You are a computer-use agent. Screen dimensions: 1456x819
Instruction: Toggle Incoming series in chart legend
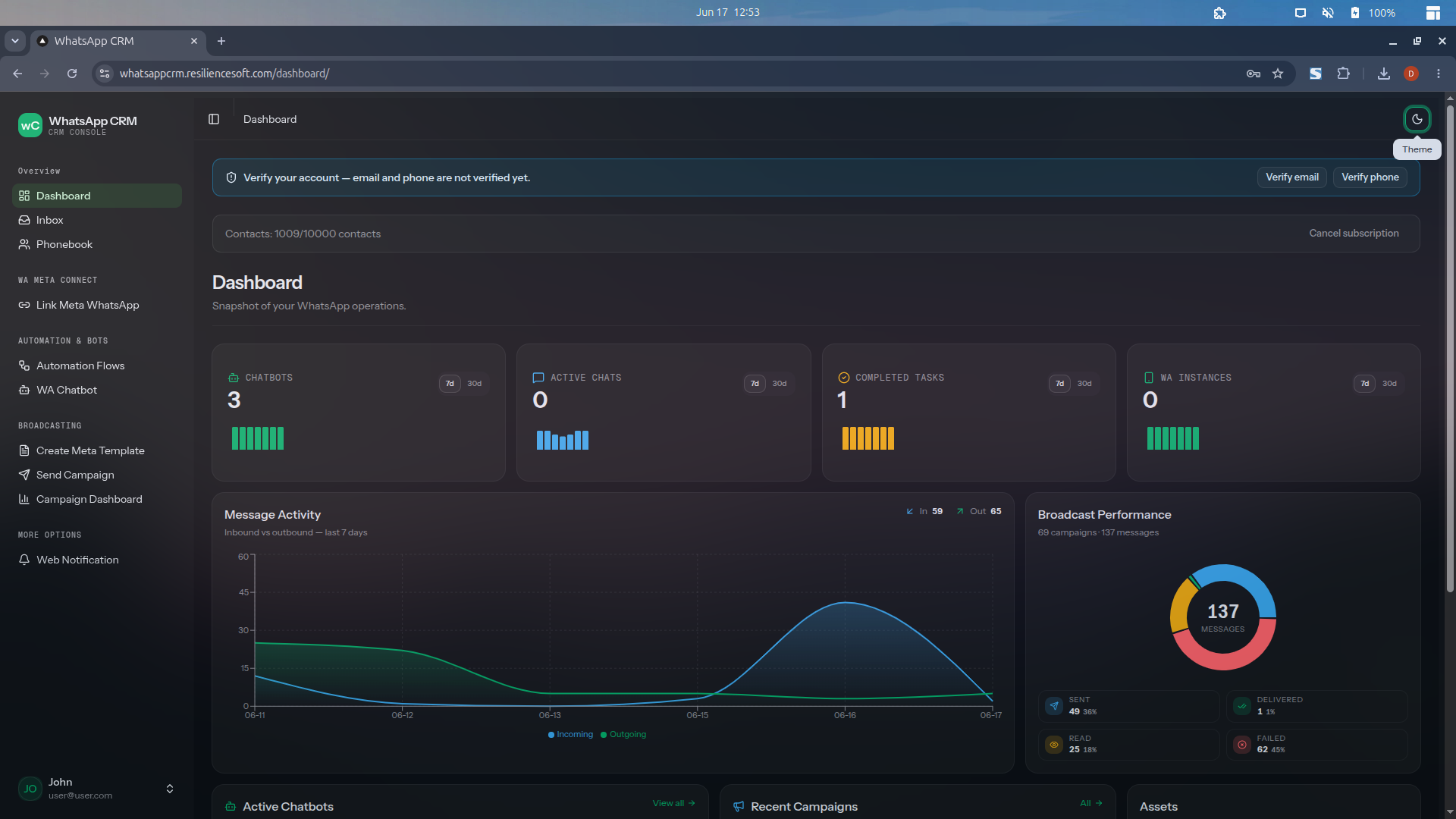pyautogui.click(x=571, y=735)
